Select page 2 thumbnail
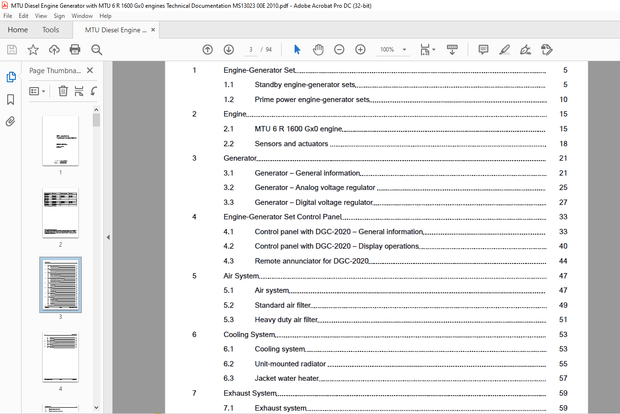The width and height of the screenshot is (620, 414). (x=60, y=213)
